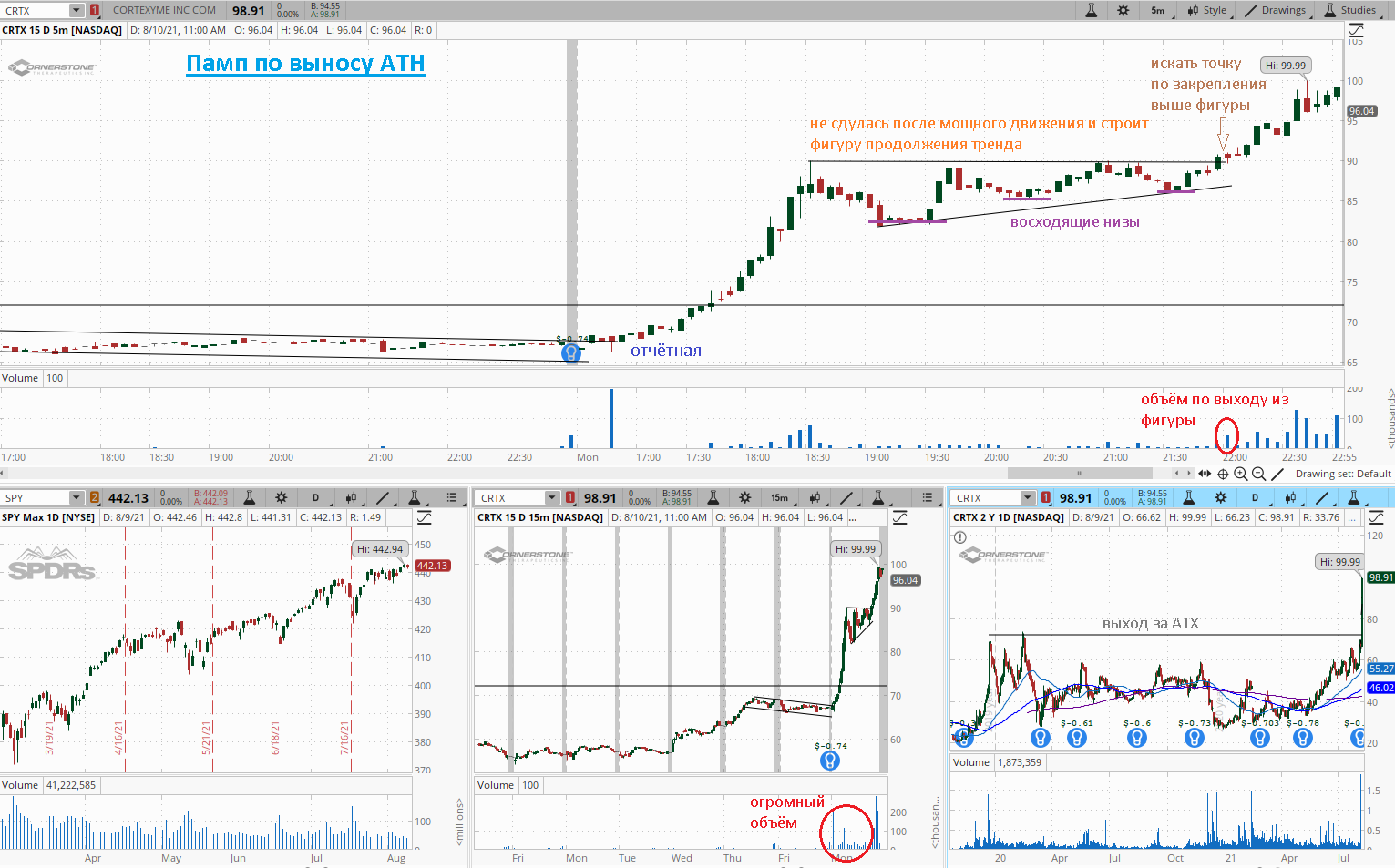Open the candlestick style icon in the SPY chart
This screenshot has height=868, width=1395.
(x=350, y=498)
